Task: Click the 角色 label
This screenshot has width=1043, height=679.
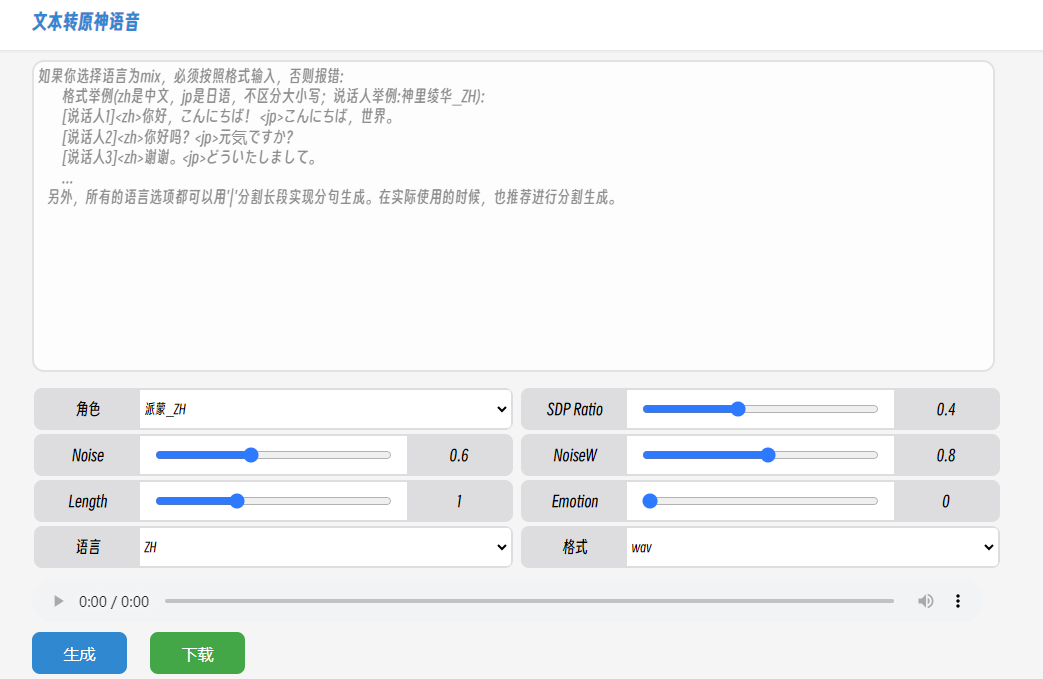Action: pos(88,409)
